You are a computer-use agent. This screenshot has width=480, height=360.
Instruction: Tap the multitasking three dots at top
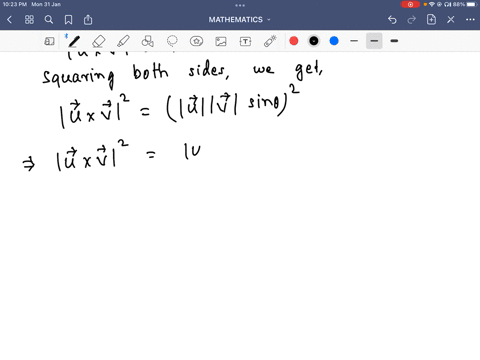click(240, 5)
